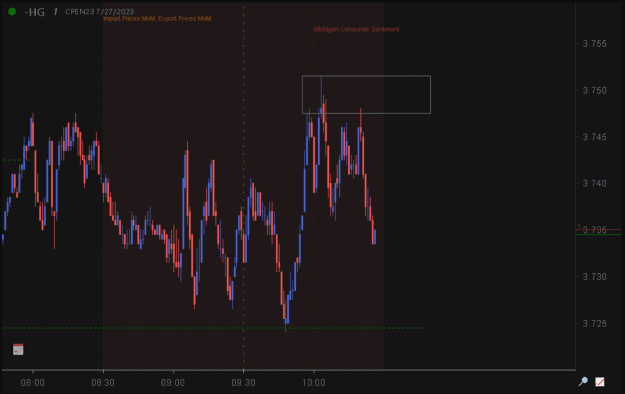Click the 08:00 time axis label

pyautogui.click(x=33, y=383)
